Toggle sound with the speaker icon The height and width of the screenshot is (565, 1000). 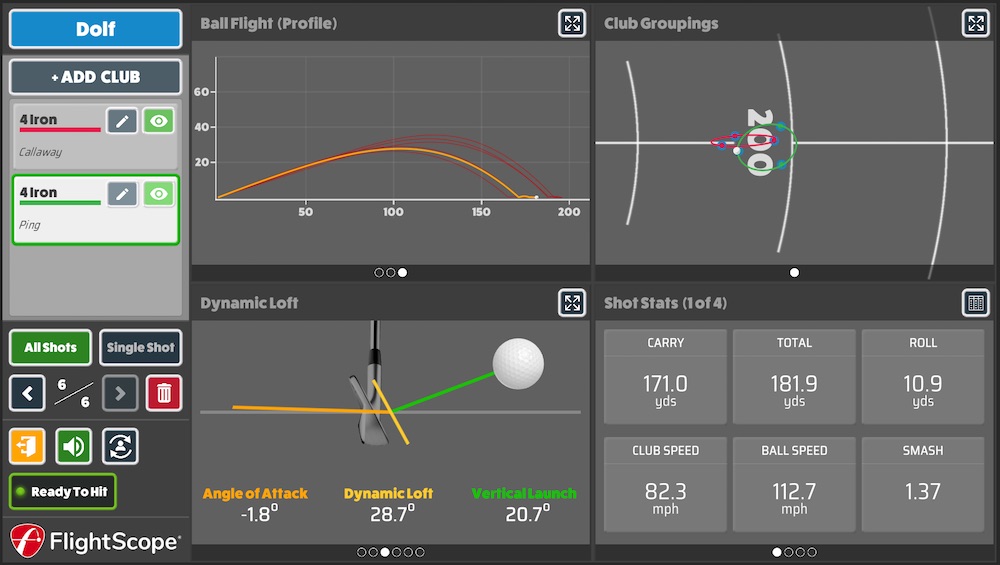coord(73,446)
